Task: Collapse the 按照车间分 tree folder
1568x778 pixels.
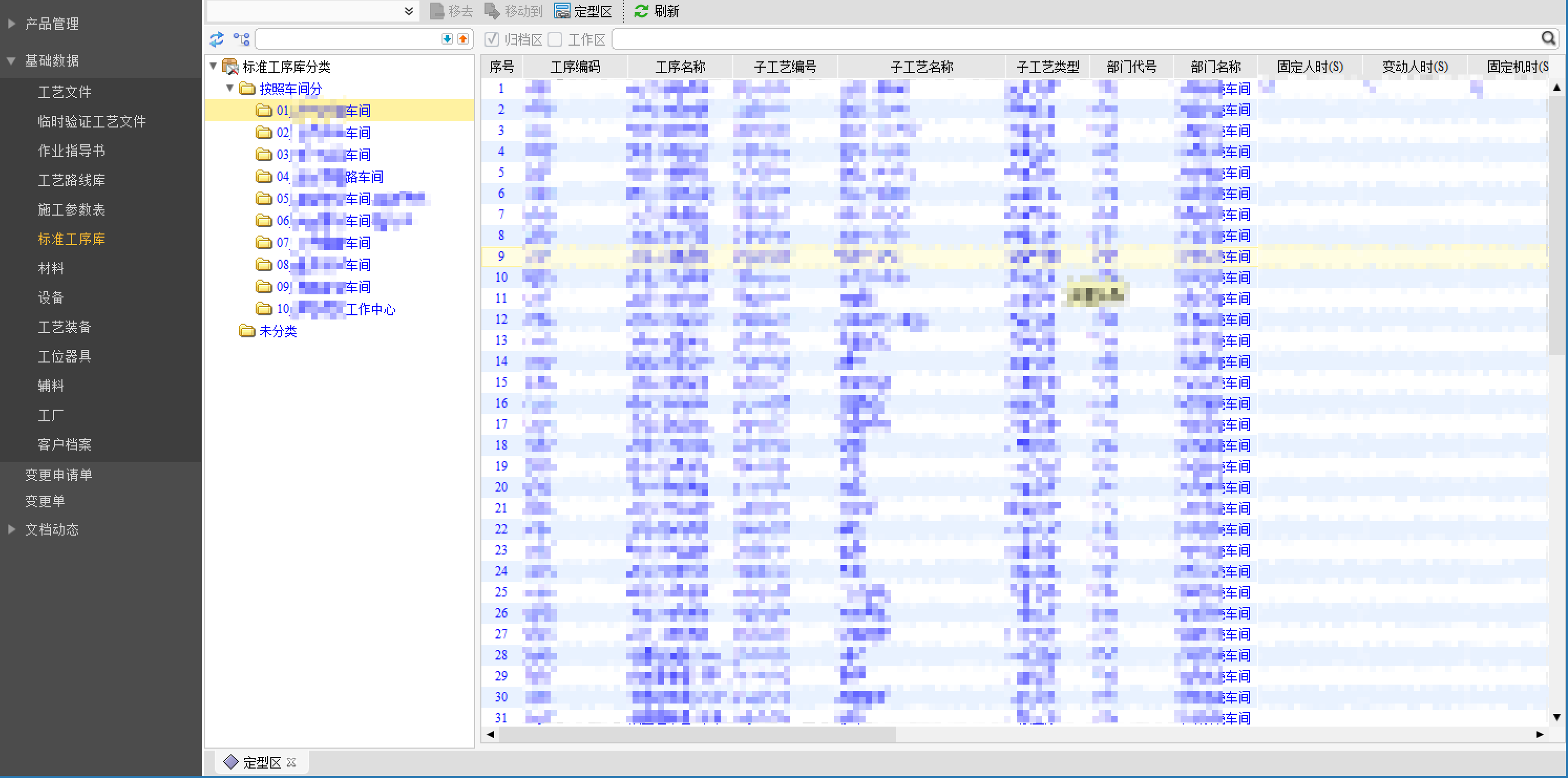Action: click(x=230, y=88)
